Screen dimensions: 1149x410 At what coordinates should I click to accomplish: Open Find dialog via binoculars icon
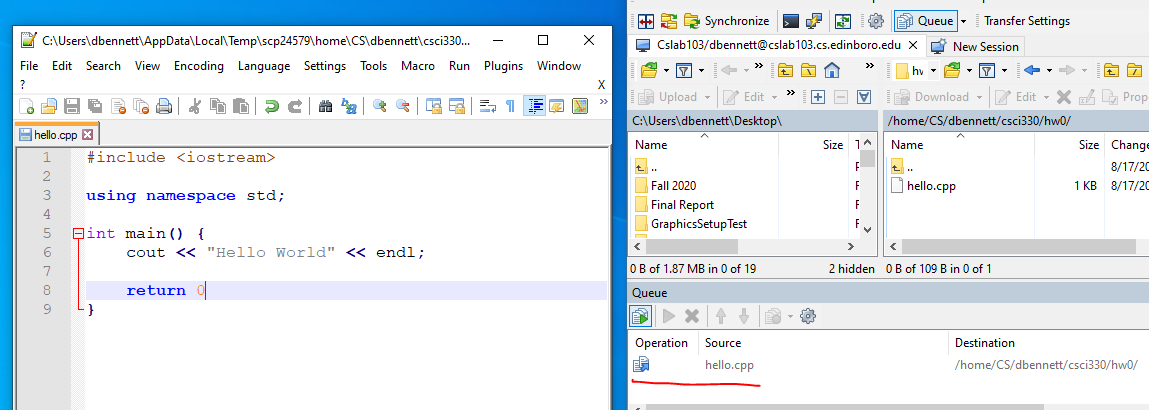pos(326,106)
